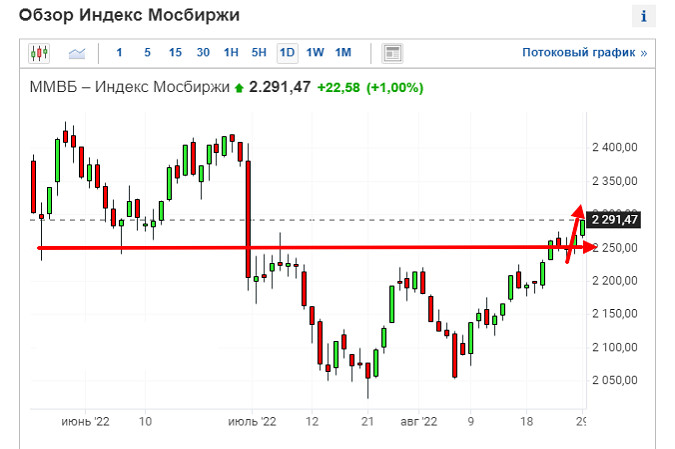This screenshot has height=449, width=675.
Task: Select the 1 minute interval
Action: point(119,53)
